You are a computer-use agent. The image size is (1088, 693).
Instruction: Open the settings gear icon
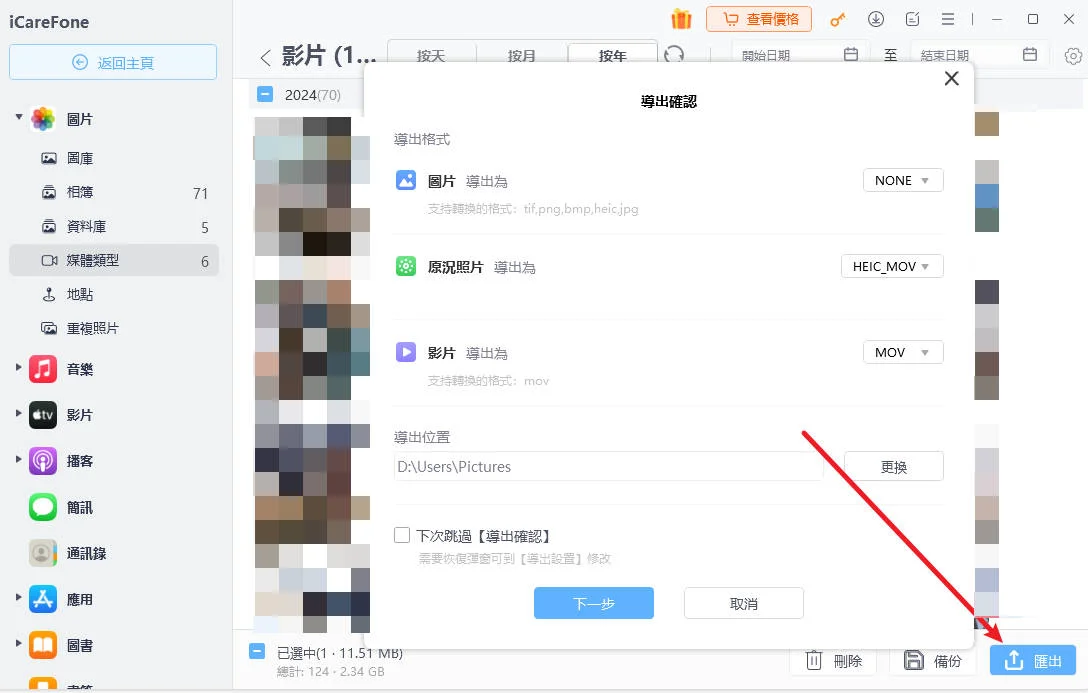point(1073,56)
